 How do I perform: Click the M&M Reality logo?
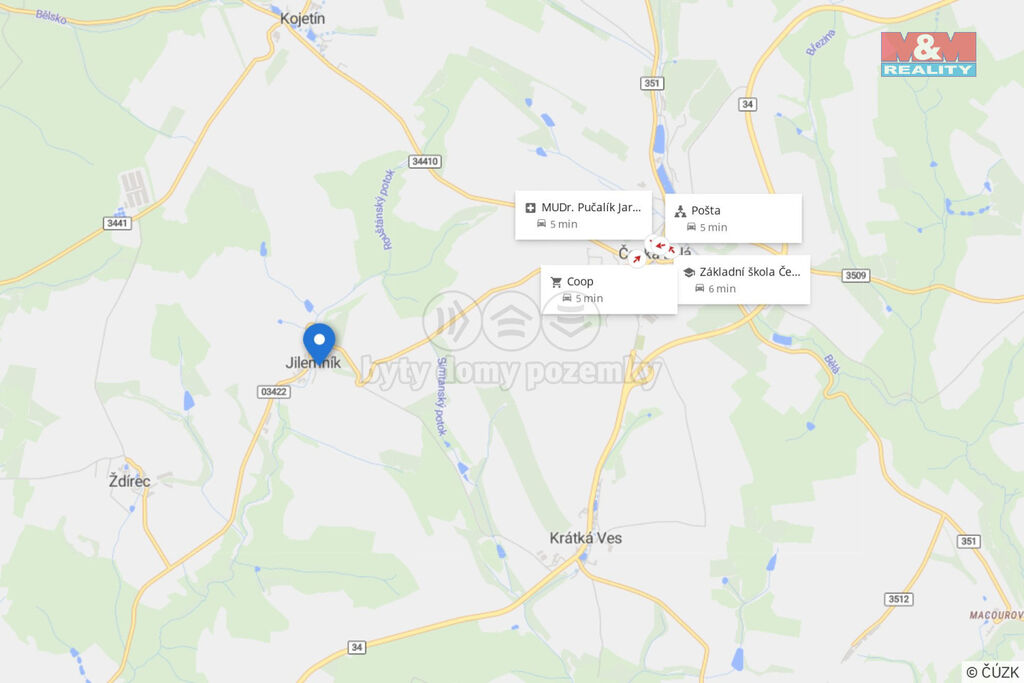pyautogui.click(x=928, y=54)
